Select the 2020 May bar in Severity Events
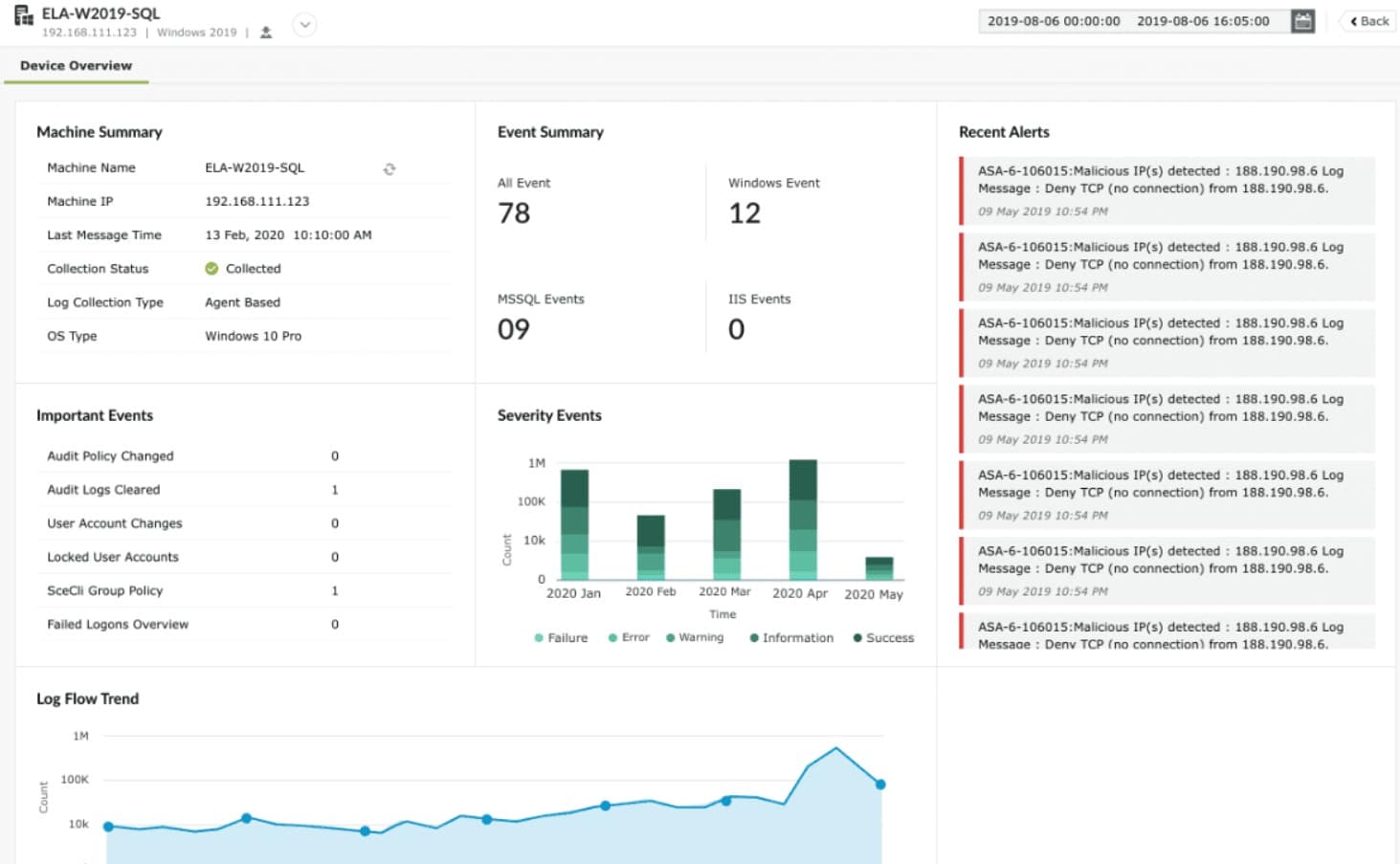Image resolution: width=1400 pixels, height=864 pixels. pos(879,568)
